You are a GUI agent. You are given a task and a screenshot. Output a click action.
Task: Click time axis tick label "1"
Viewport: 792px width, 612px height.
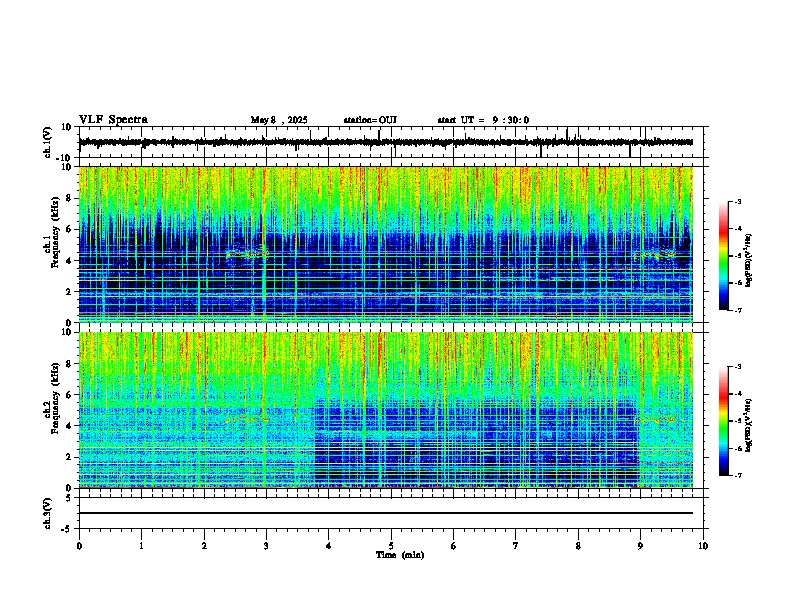[141, 546]
